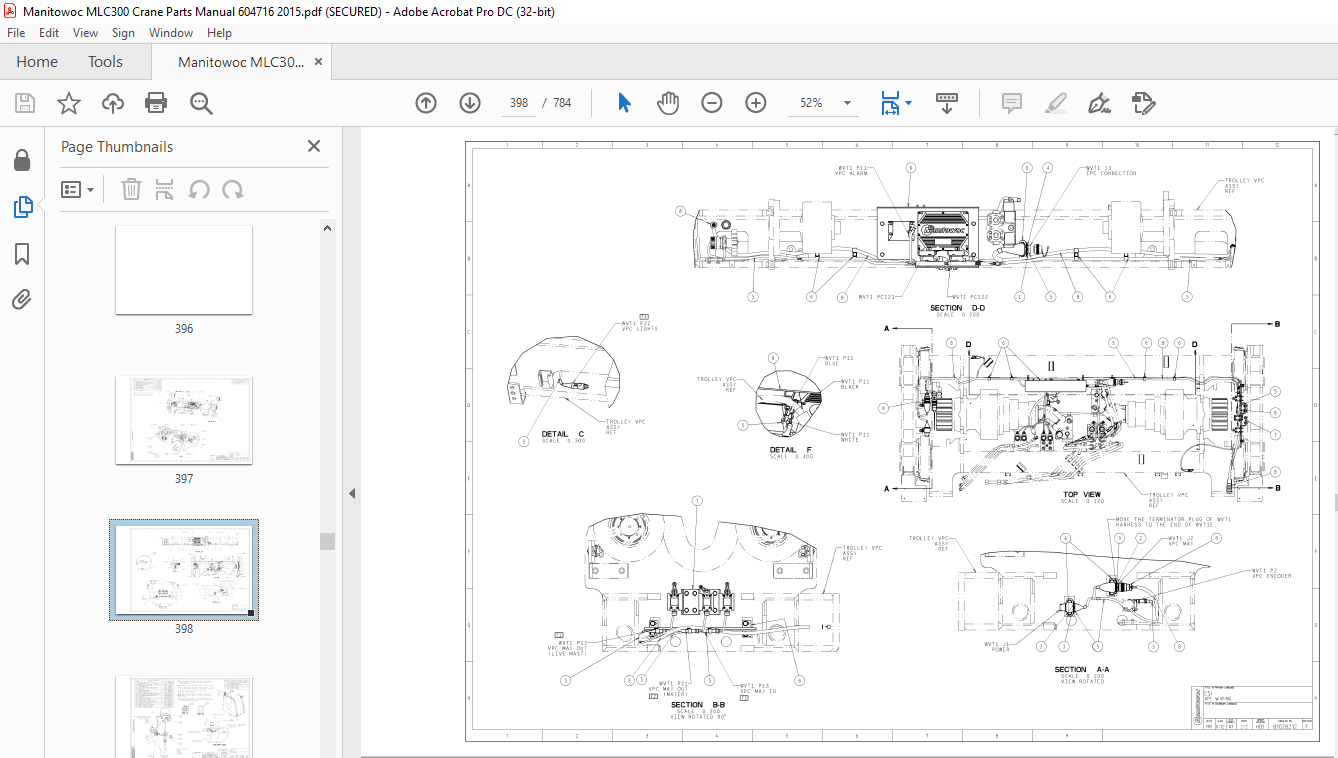Click the insert page break icon in thumbnails panel

pos(165,189)
